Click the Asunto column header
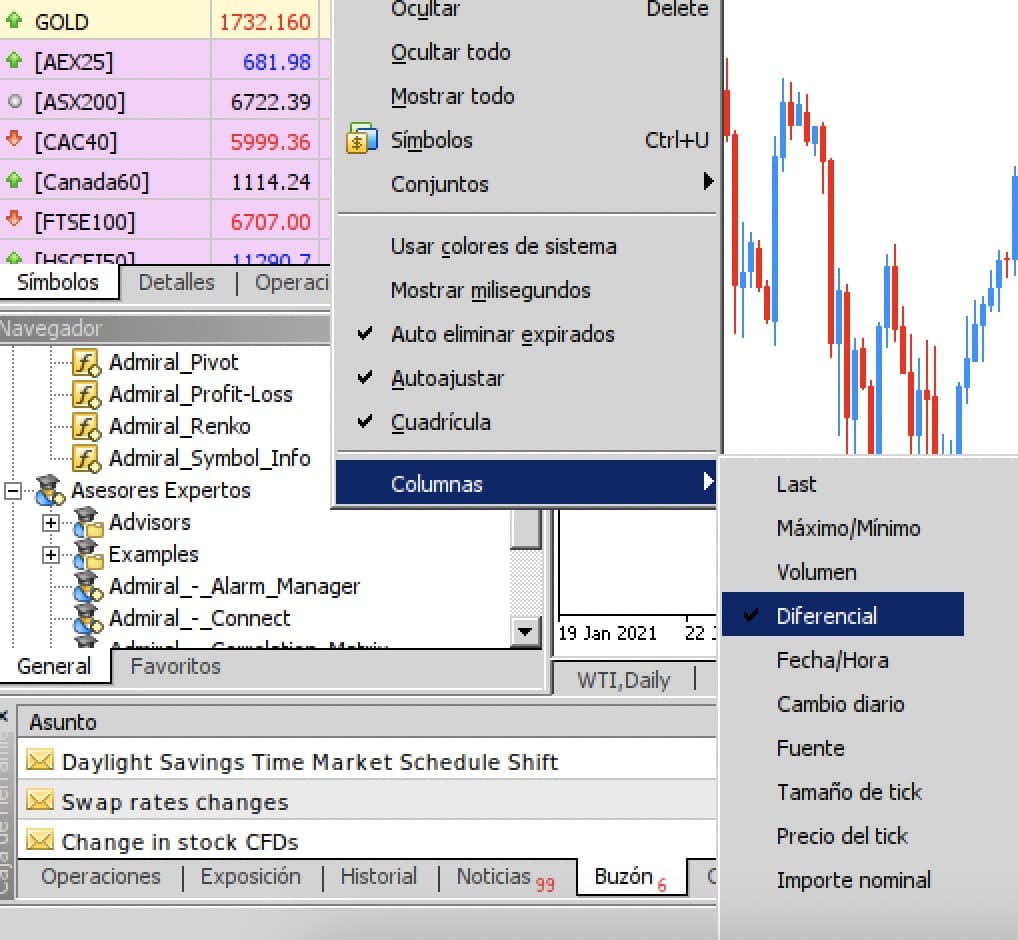This screenshot has height=940, width=1018. click(367, 722)
